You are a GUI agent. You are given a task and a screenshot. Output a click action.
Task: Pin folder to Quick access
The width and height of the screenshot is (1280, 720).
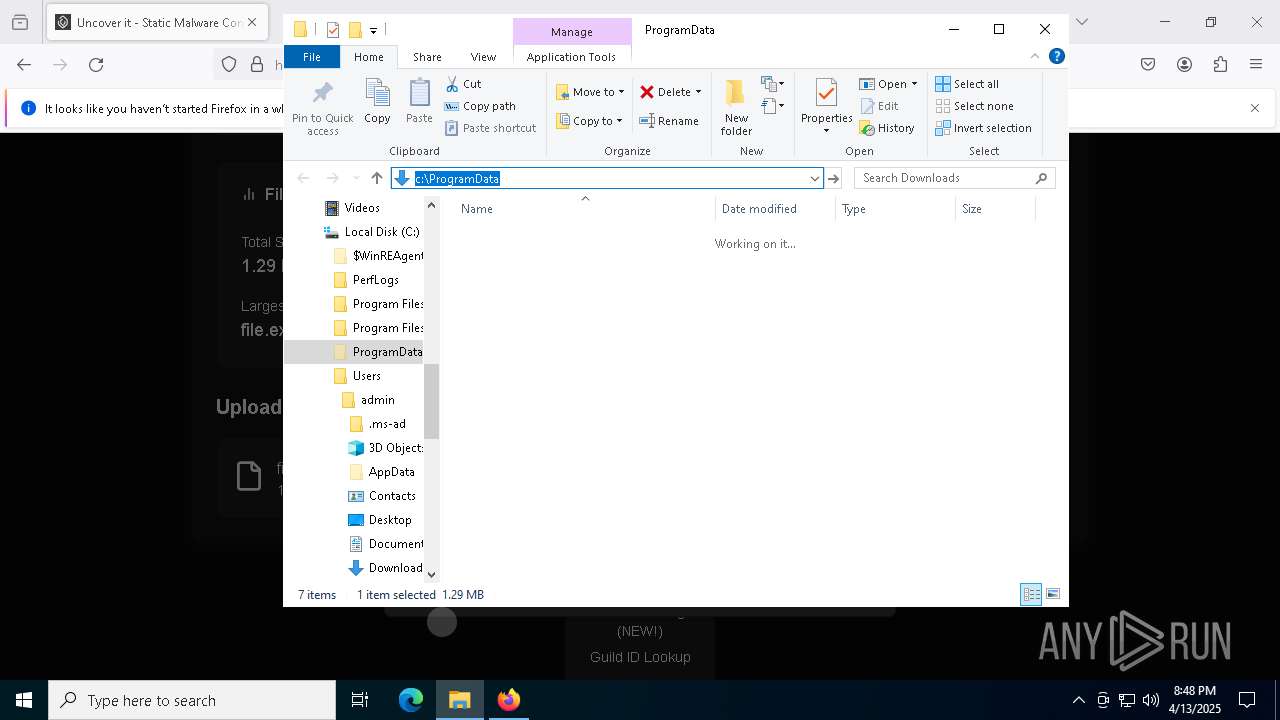322,108
